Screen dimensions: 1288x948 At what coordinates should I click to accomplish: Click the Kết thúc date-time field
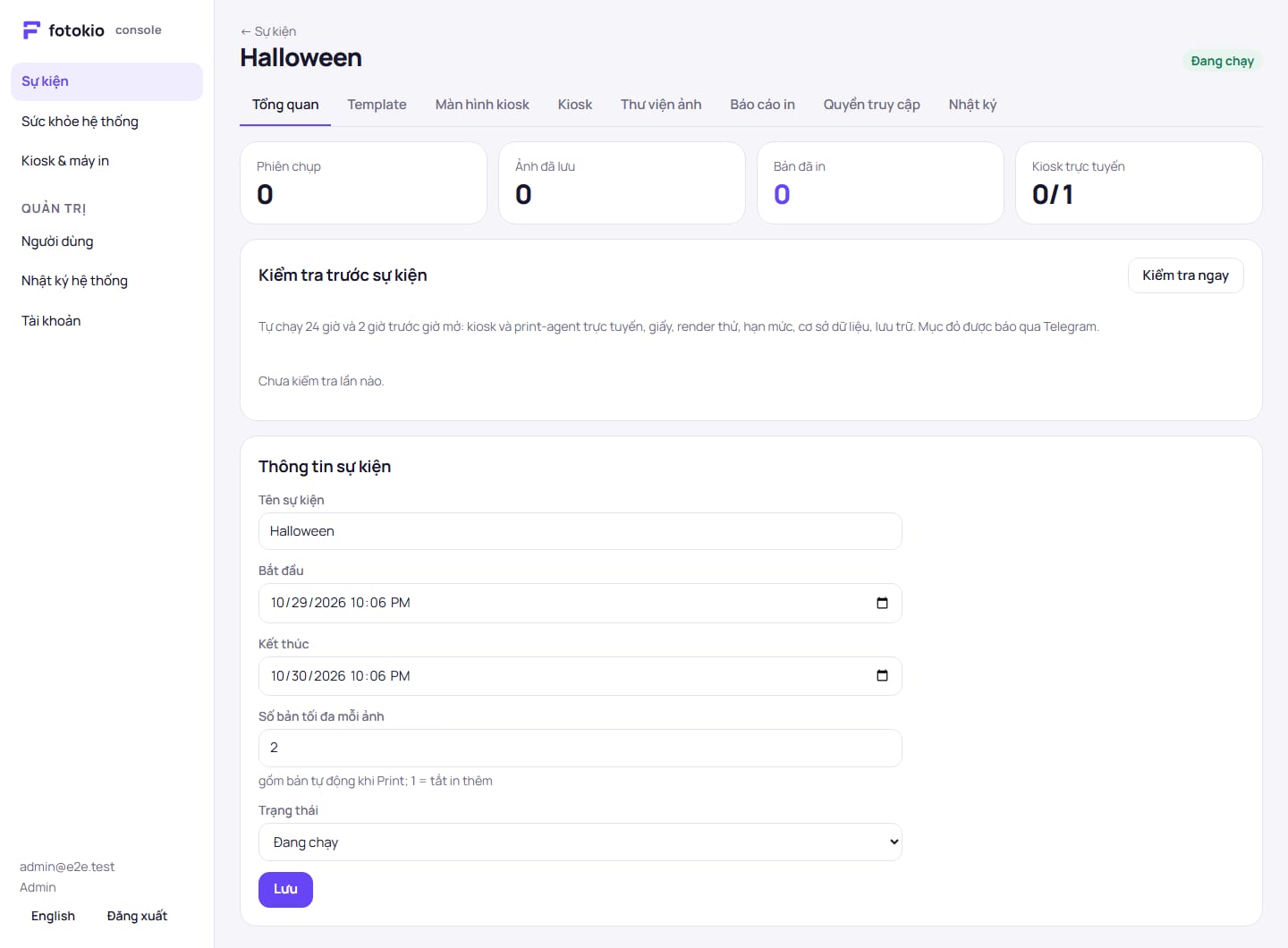point(580,676)
